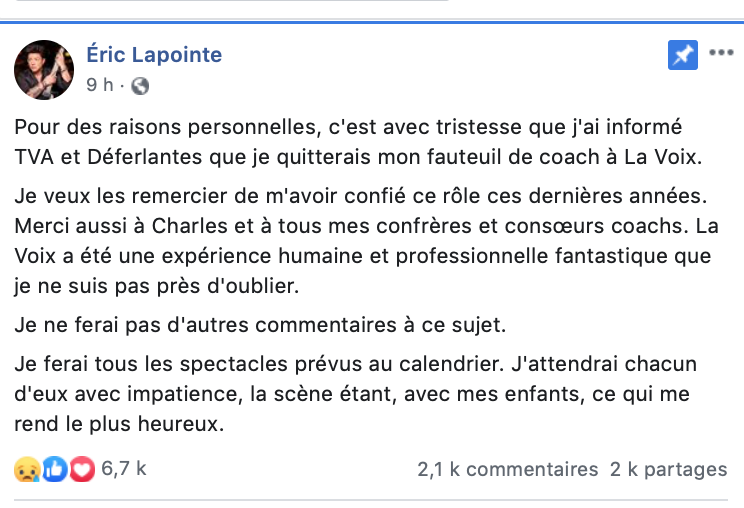Image resolution: width=744 pixels, height=508 pixels.
Task: Click the sad face reaction icon
Action: (27, 469)
